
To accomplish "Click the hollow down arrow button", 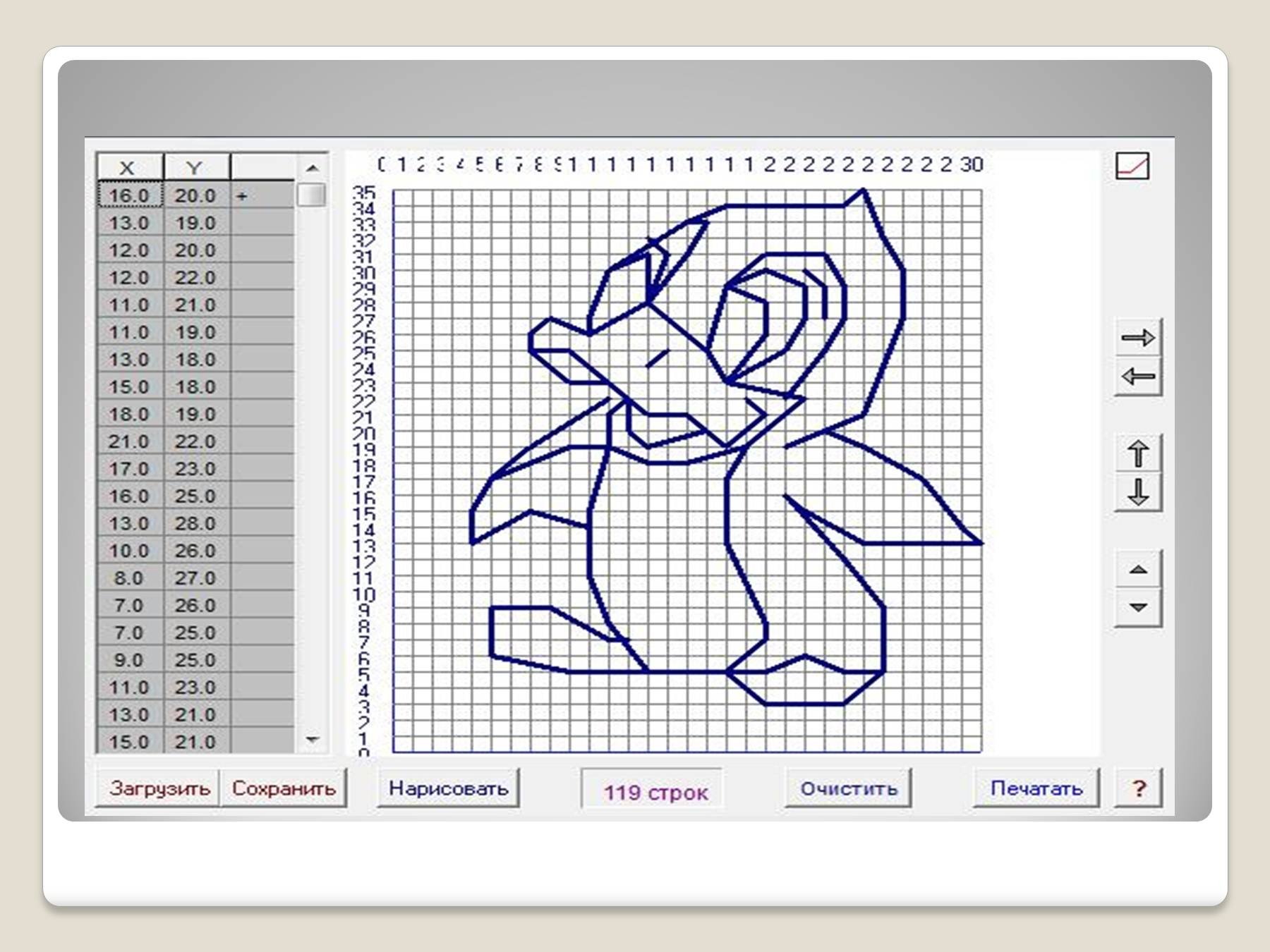I will [x=1137, y=492].
